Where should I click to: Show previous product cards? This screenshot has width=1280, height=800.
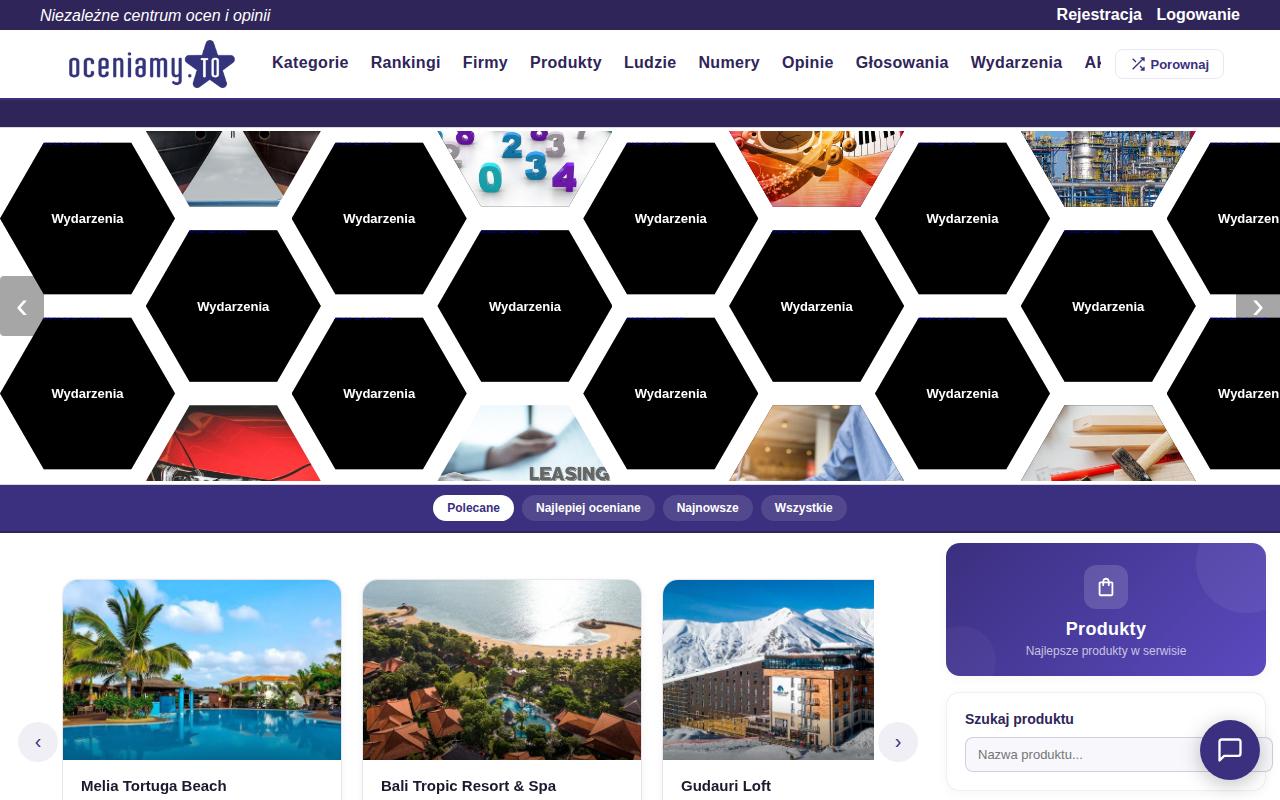(x=38, y=742)
